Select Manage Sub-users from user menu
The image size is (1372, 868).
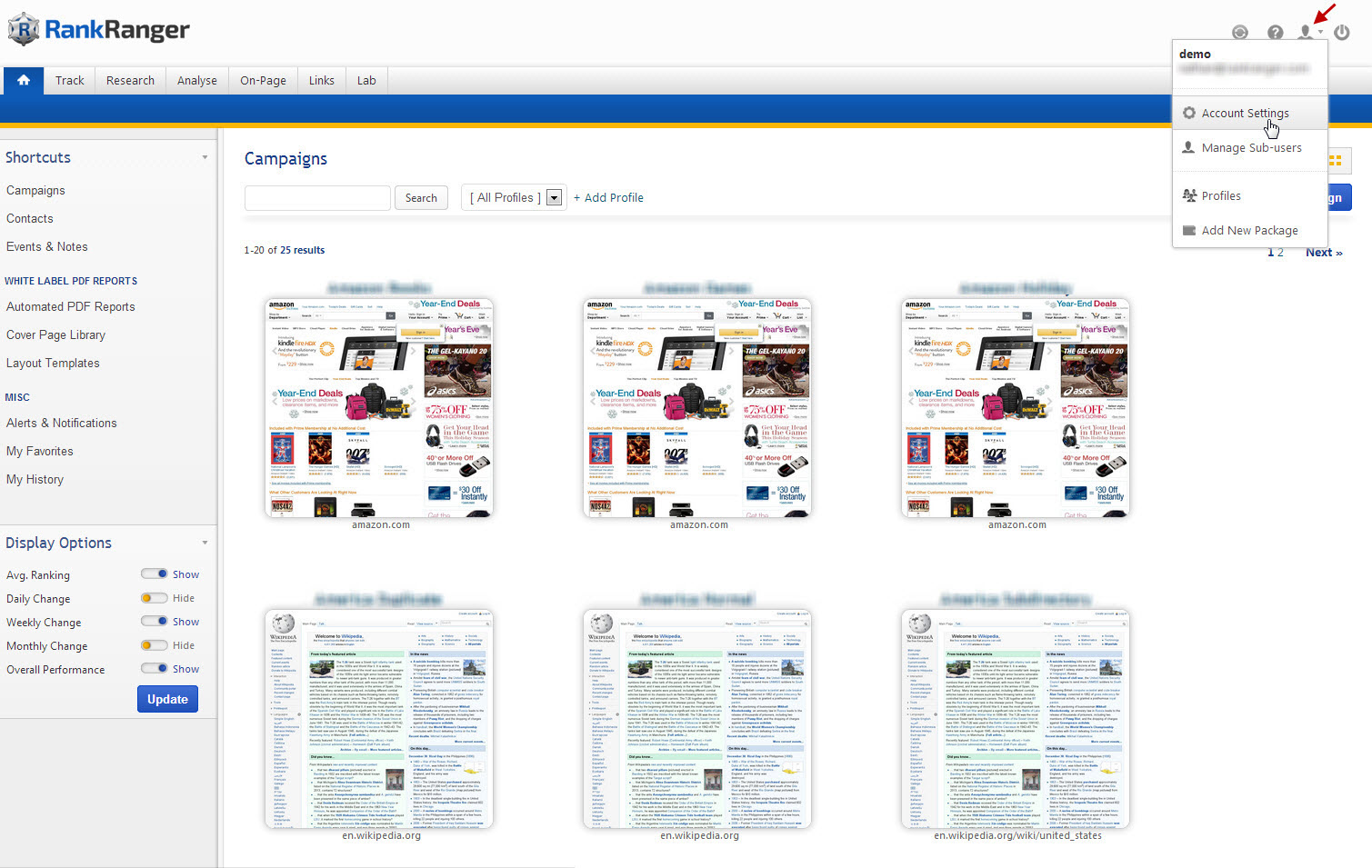point(1250,147)
